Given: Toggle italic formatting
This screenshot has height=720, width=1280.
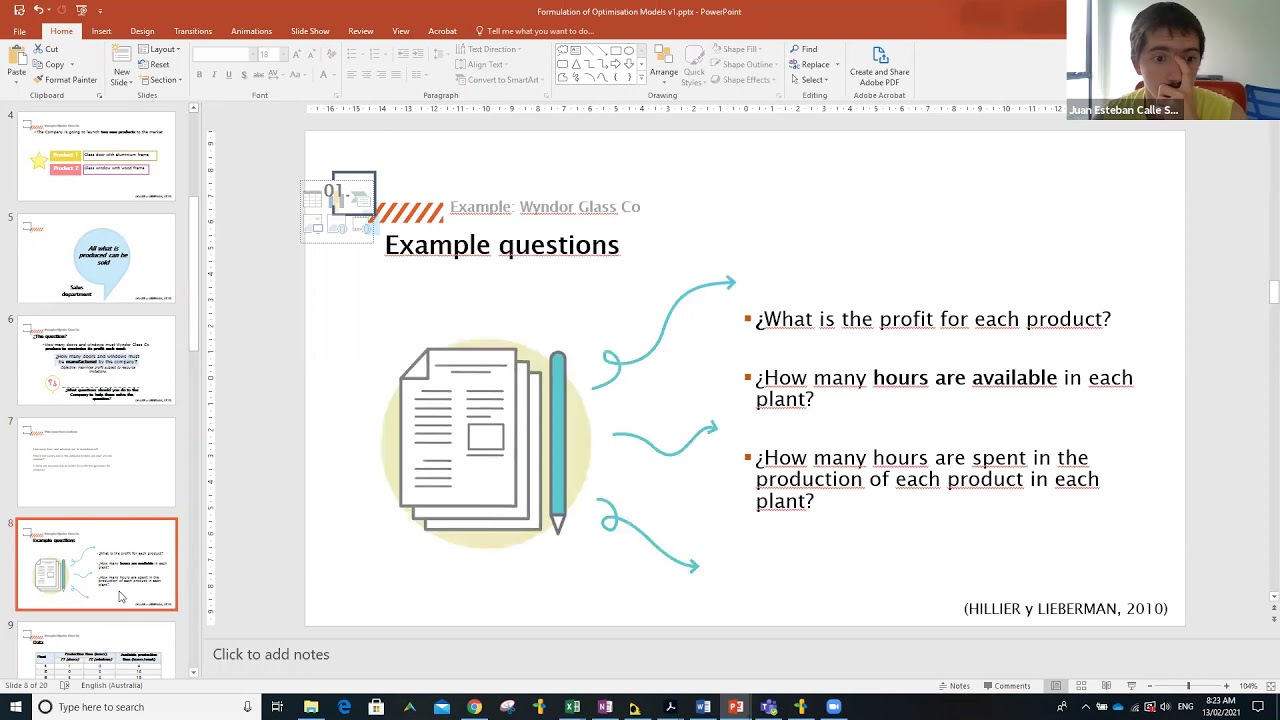Looking at the screenshot, I should tap(214, 75).
